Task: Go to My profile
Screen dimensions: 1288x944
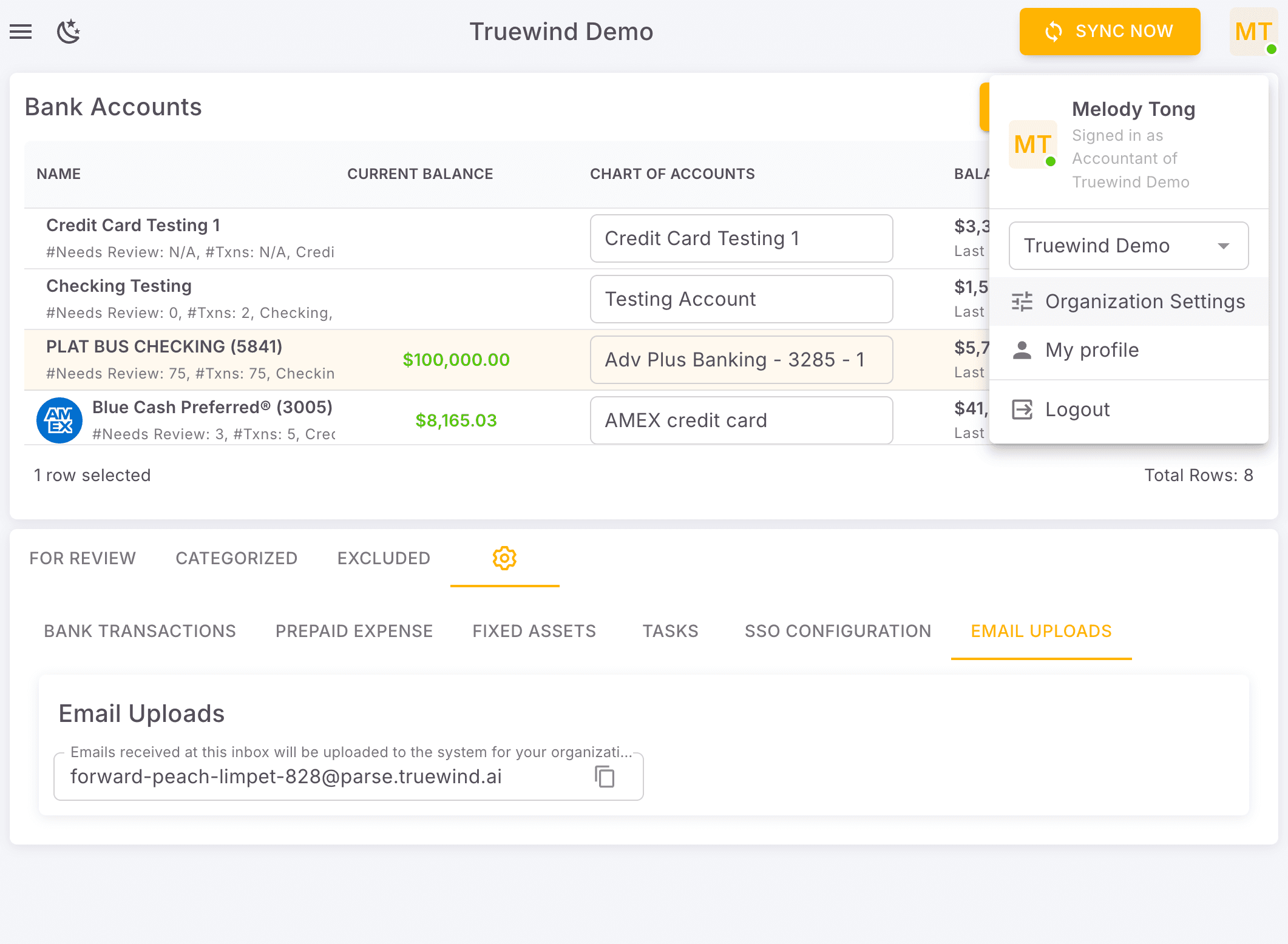Action: (x=1091, y=350)
